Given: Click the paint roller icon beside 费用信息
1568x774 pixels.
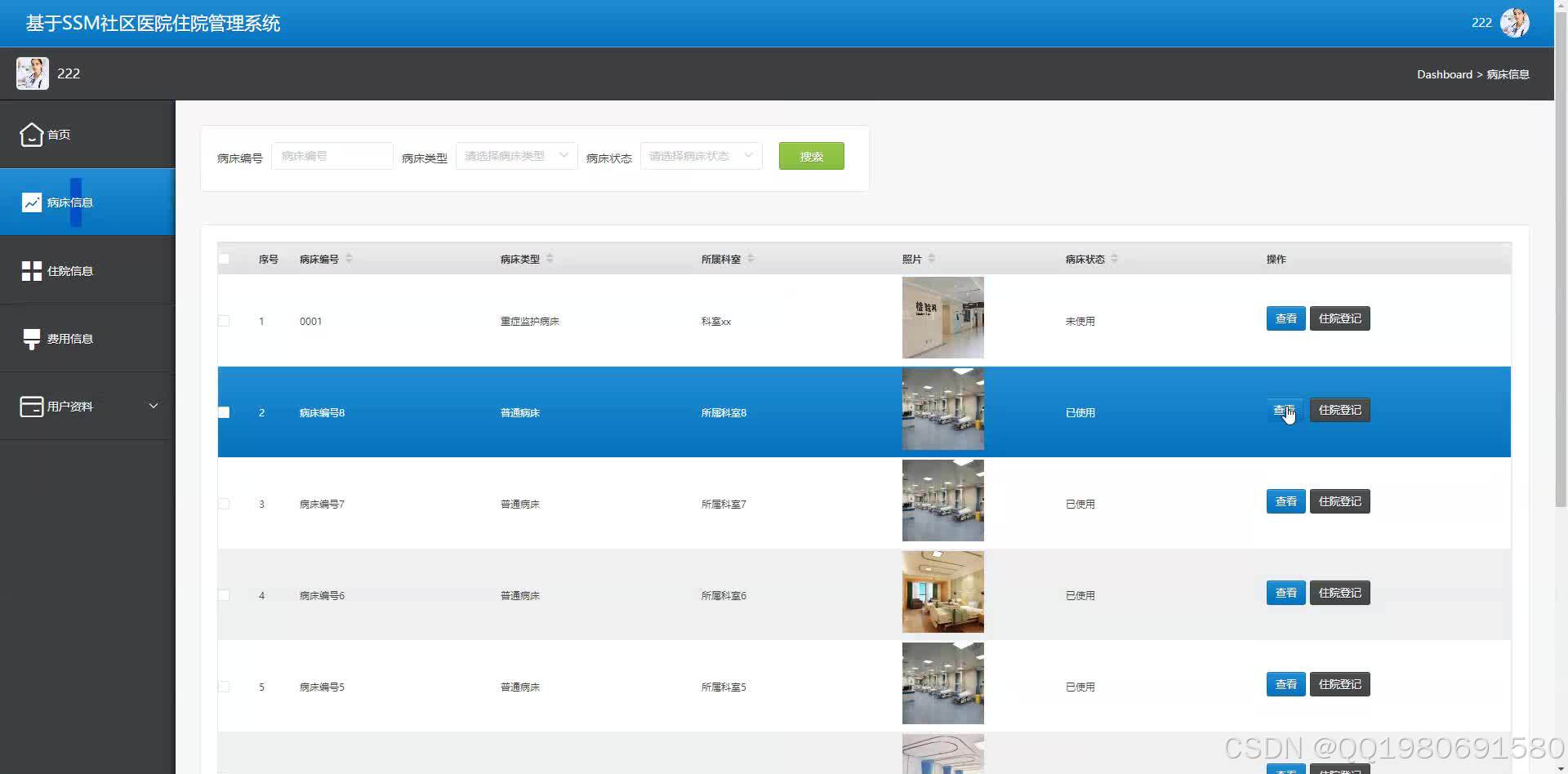Looking at the screenshot, I should click(31, 339).
